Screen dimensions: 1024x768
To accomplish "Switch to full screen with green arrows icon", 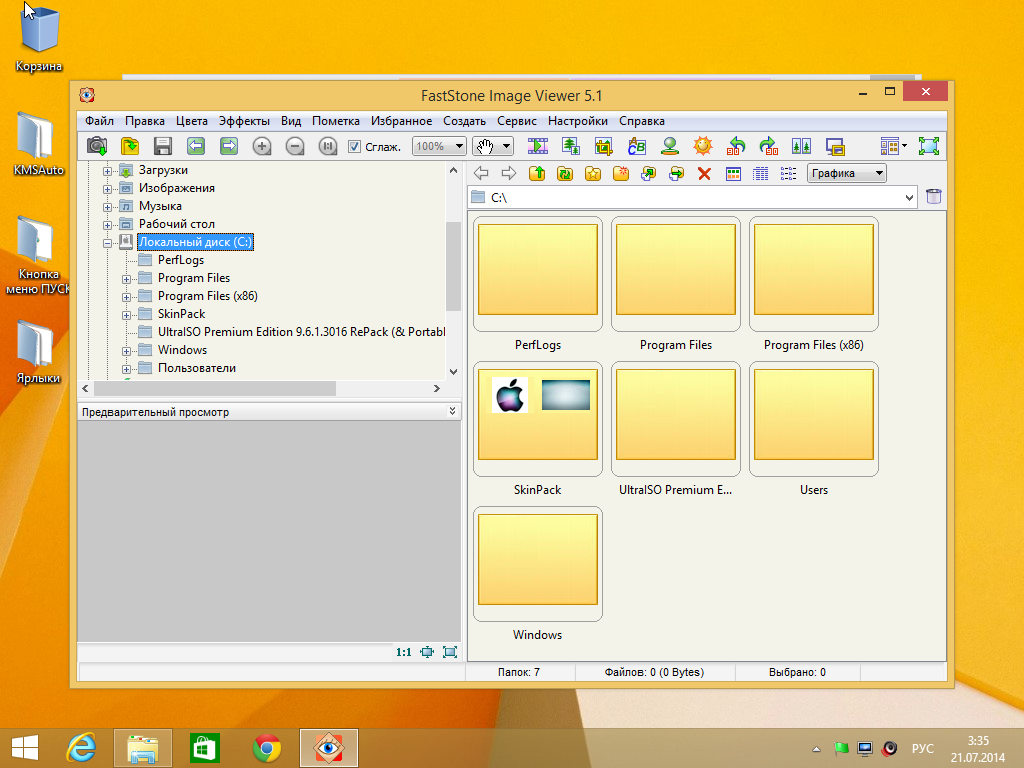I will tap(929, 146).
